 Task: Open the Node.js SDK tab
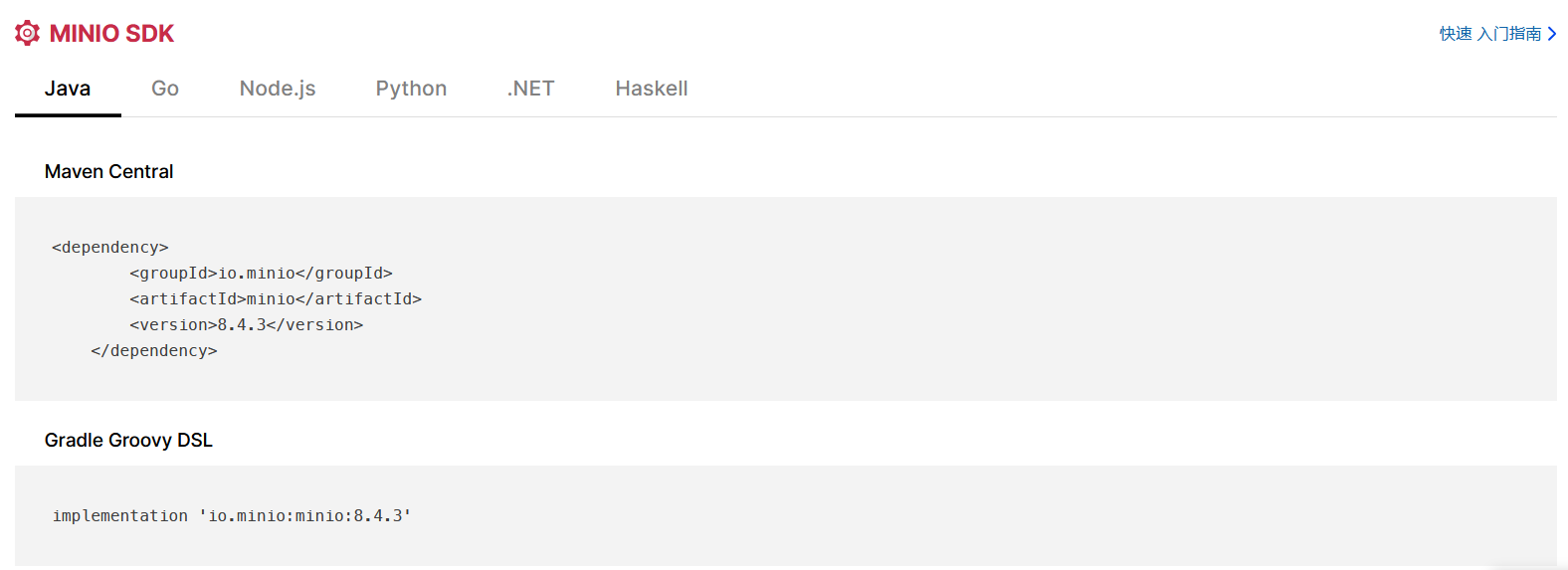click(x=278, y=89)
